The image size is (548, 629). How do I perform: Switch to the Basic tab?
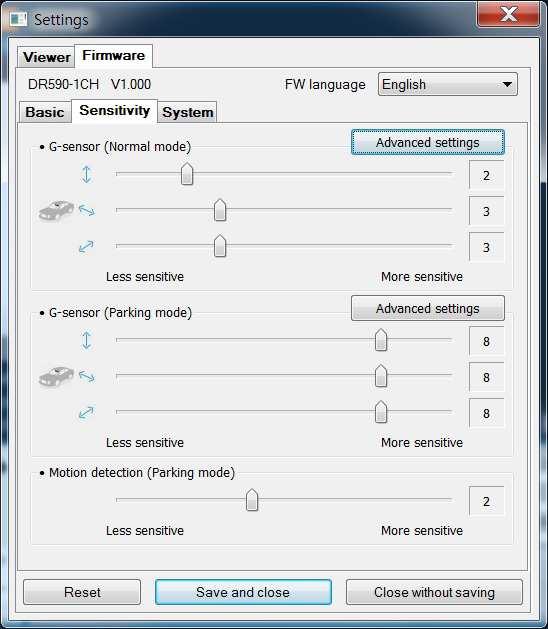point(45,112)
